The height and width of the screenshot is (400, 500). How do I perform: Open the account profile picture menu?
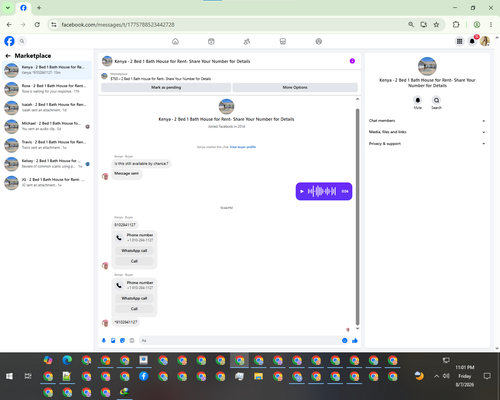point(485,41)
